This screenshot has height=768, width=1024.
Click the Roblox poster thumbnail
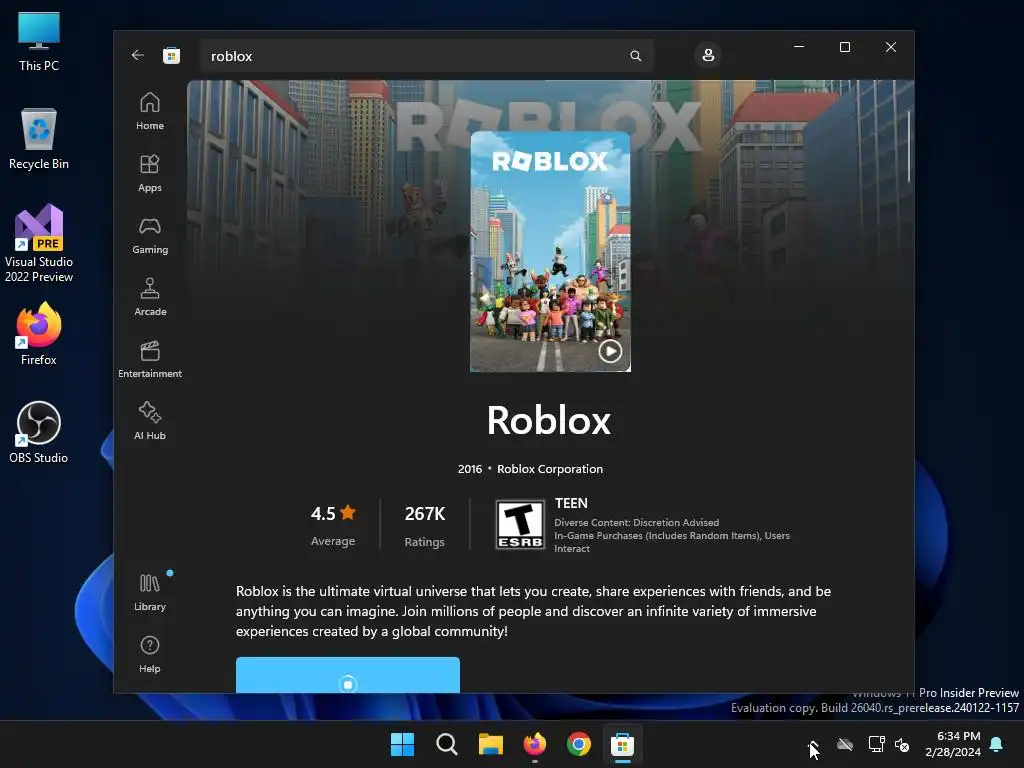551,251
